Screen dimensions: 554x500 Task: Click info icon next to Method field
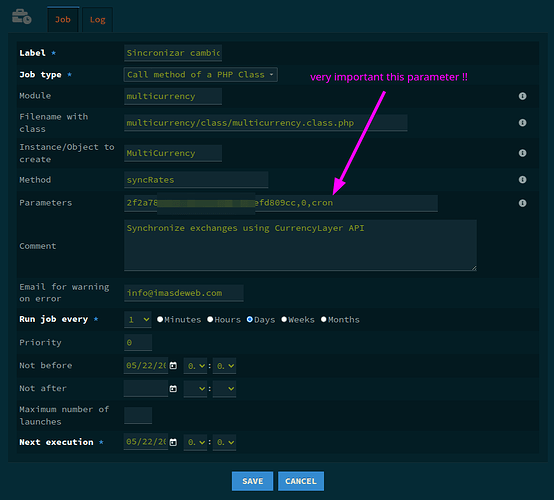[522, 180]
